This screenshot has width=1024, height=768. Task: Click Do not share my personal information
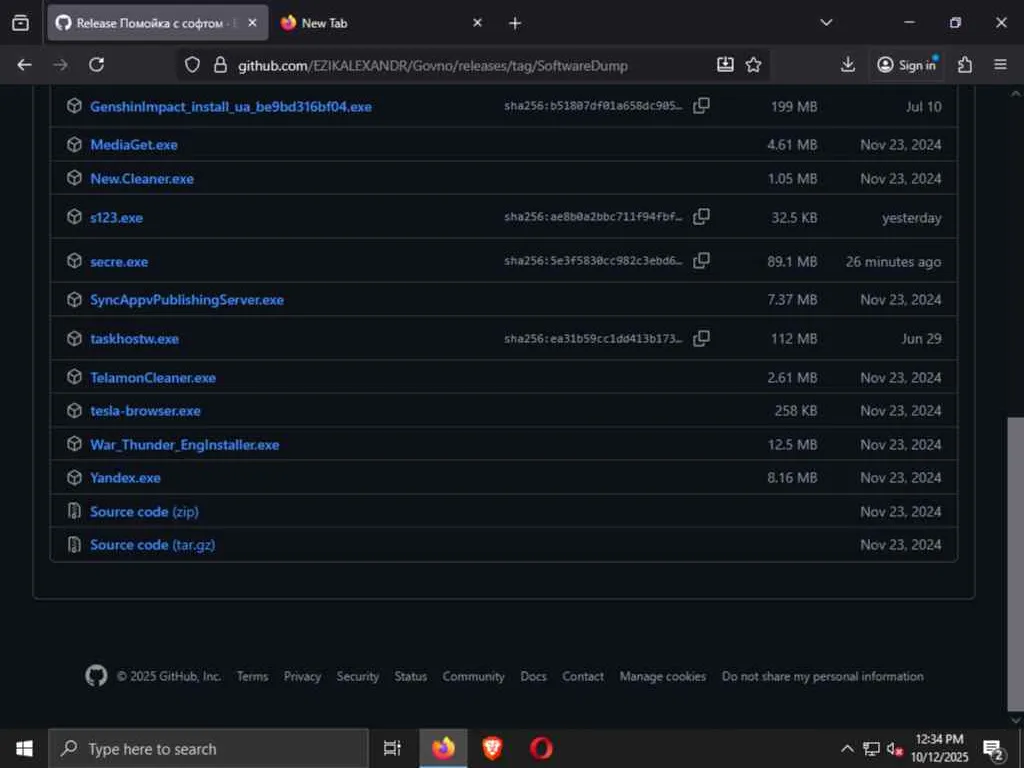pyautogui.click(x=822, y=676)
